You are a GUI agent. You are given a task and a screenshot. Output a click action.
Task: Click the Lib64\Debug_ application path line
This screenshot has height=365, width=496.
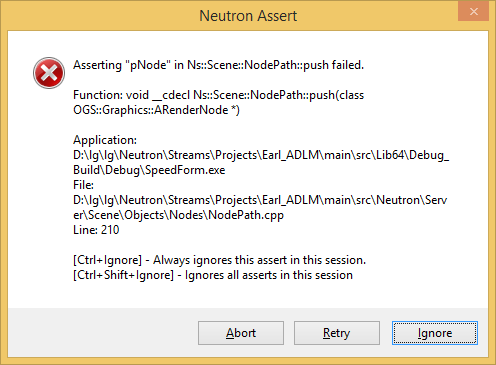coord(261,155)
